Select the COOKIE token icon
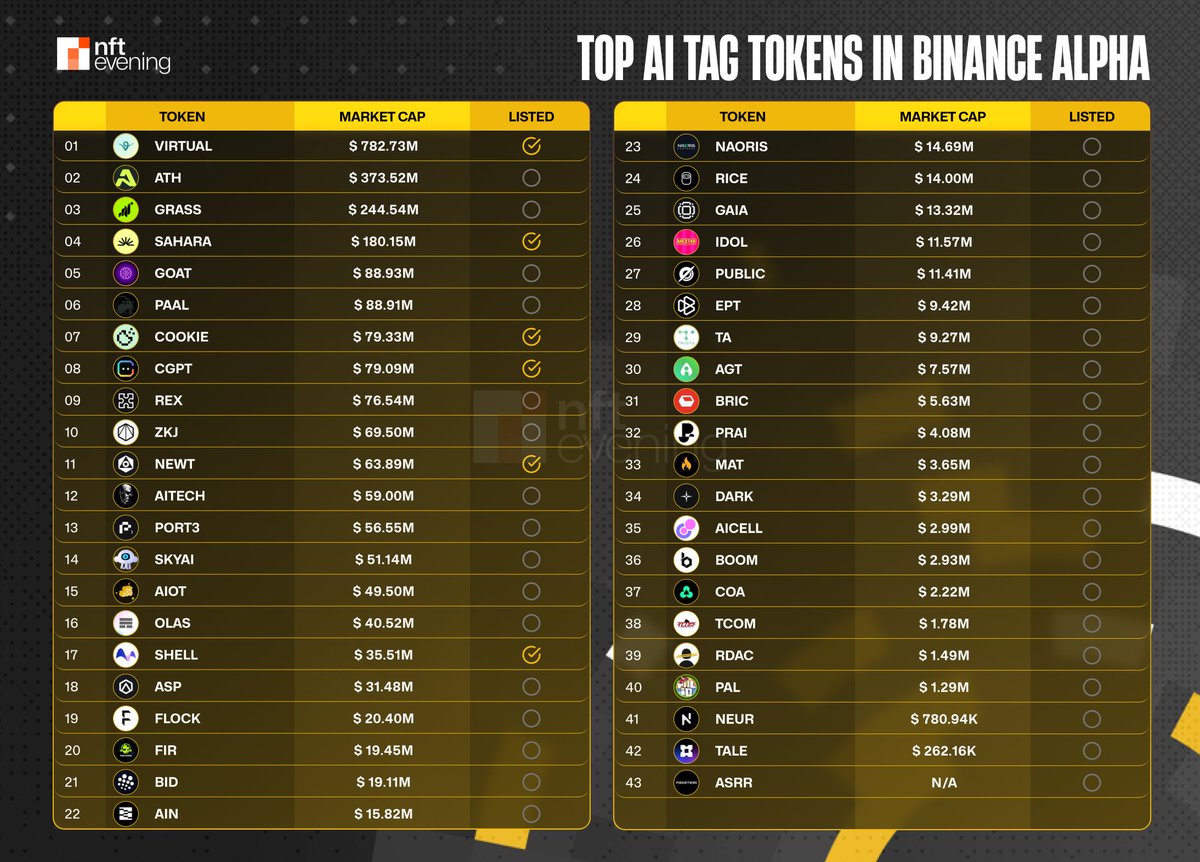 (x=126, y=337)
